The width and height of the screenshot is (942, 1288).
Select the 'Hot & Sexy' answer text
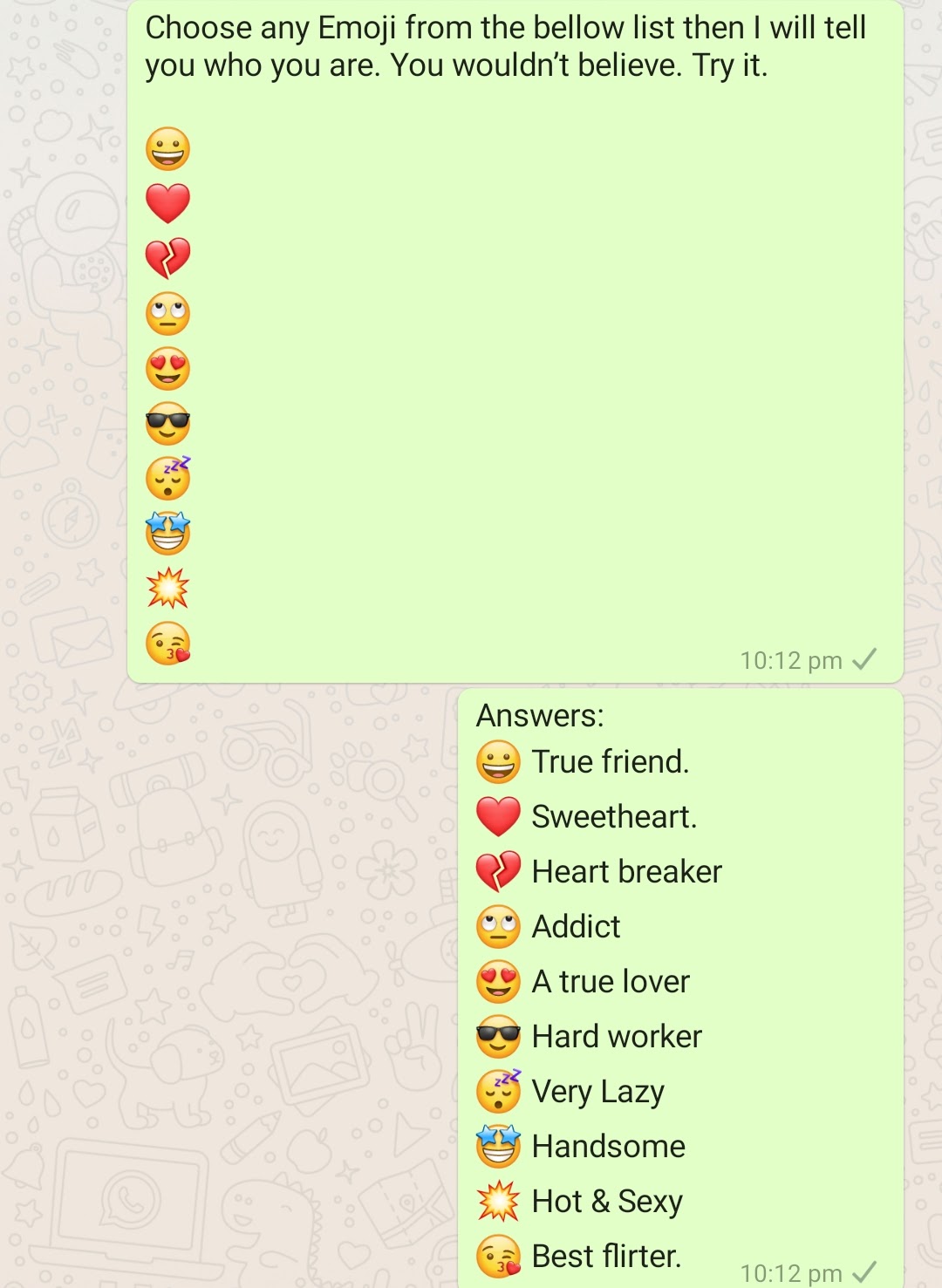607,1202
